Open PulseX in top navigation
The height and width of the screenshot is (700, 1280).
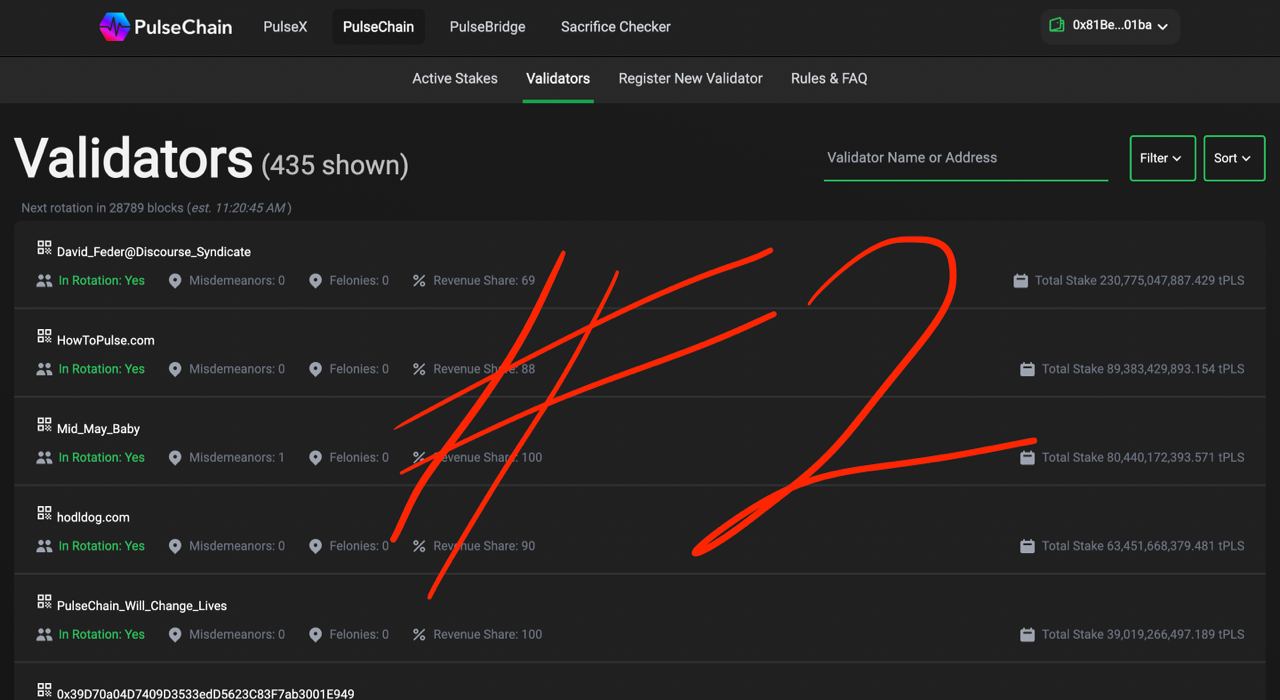285,27
